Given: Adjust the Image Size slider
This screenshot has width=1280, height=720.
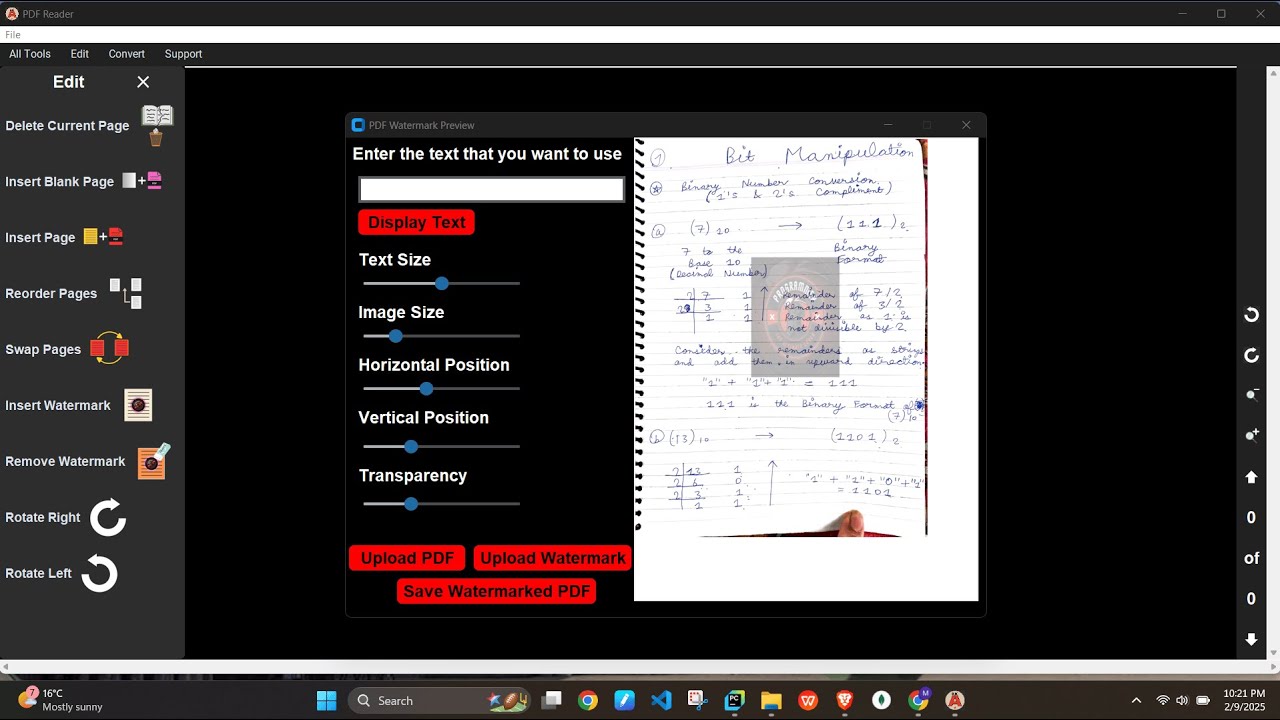Looking at the screenshot, I should click(441, 336).
